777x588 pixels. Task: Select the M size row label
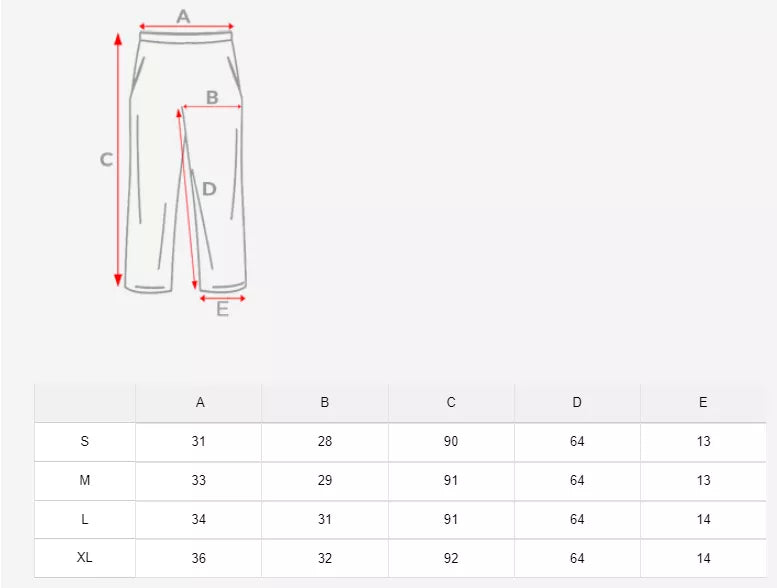tap(85, 481)
